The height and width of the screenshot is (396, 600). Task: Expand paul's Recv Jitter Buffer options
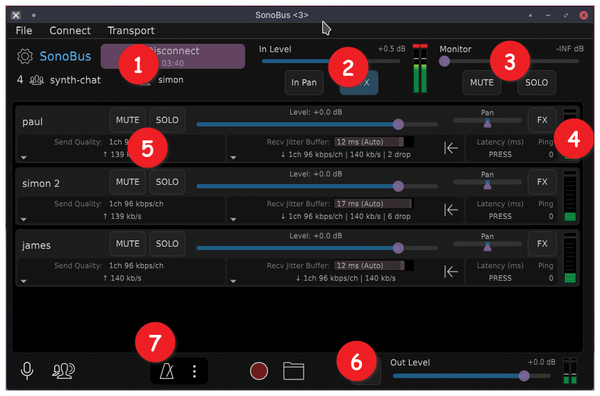(233, 157)
